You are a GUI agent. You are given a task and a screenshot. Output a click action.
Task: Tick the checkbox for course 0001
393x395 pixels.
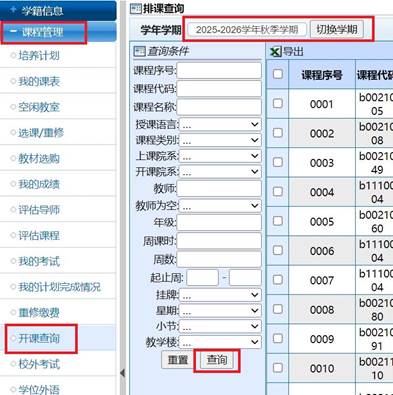tap(278, 103)
